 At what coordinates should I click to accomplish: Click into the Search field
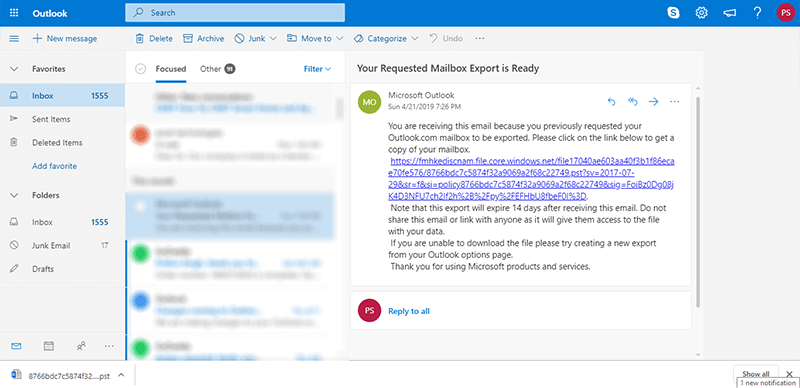click(x=235, y=13)
